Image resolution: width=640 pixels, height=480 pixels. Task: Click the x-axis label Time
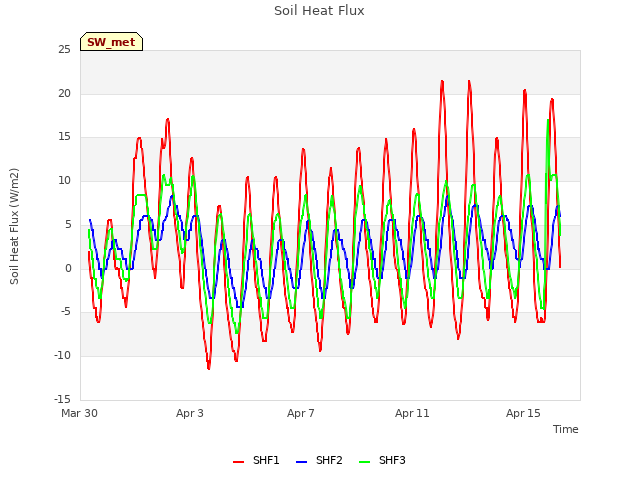565,429
